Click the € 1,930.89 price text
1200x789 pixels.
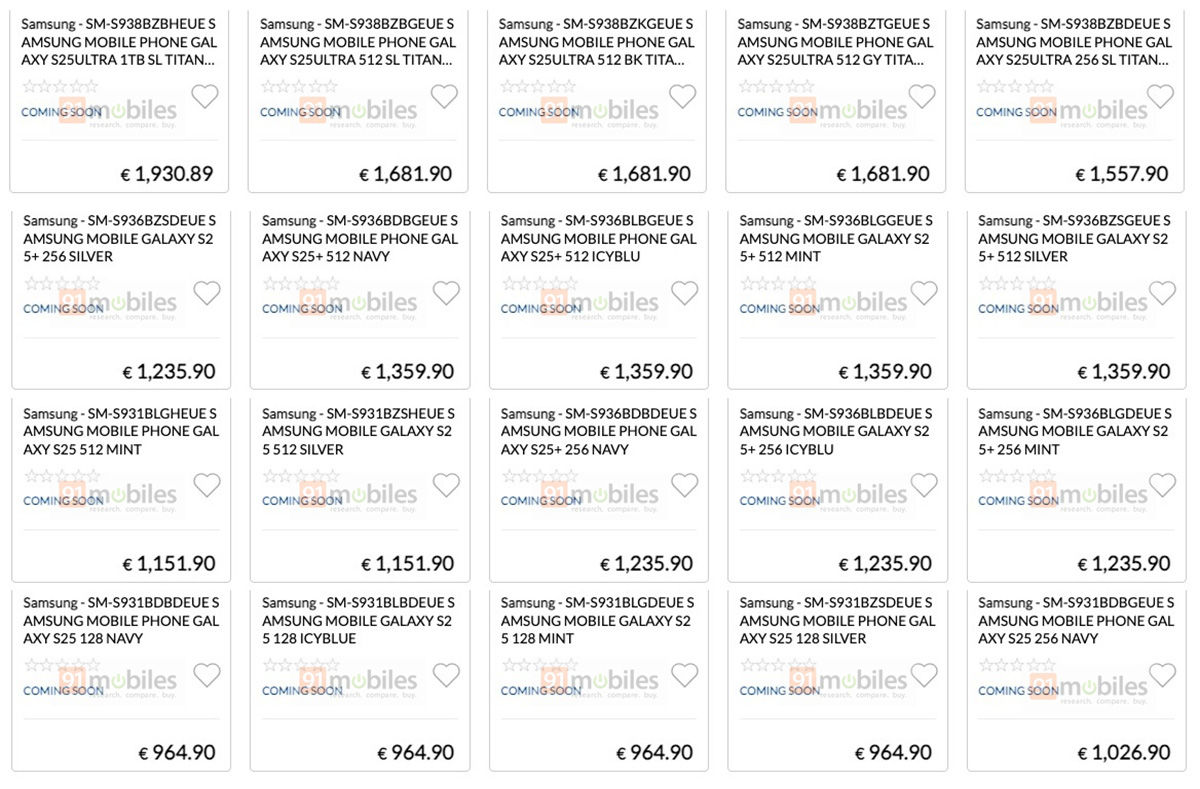tap(166, 173)
